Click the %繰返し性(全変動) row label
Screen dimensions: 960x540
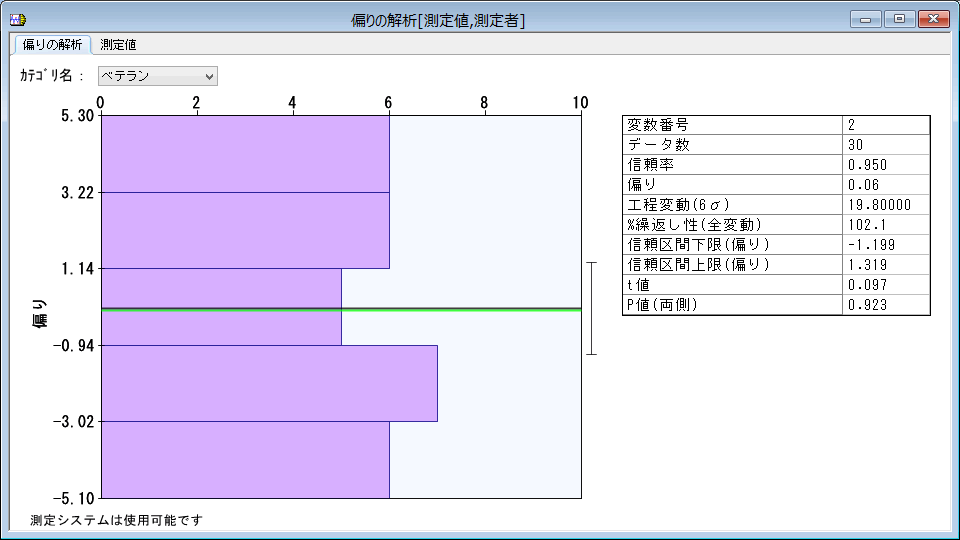tap(694, 225)
